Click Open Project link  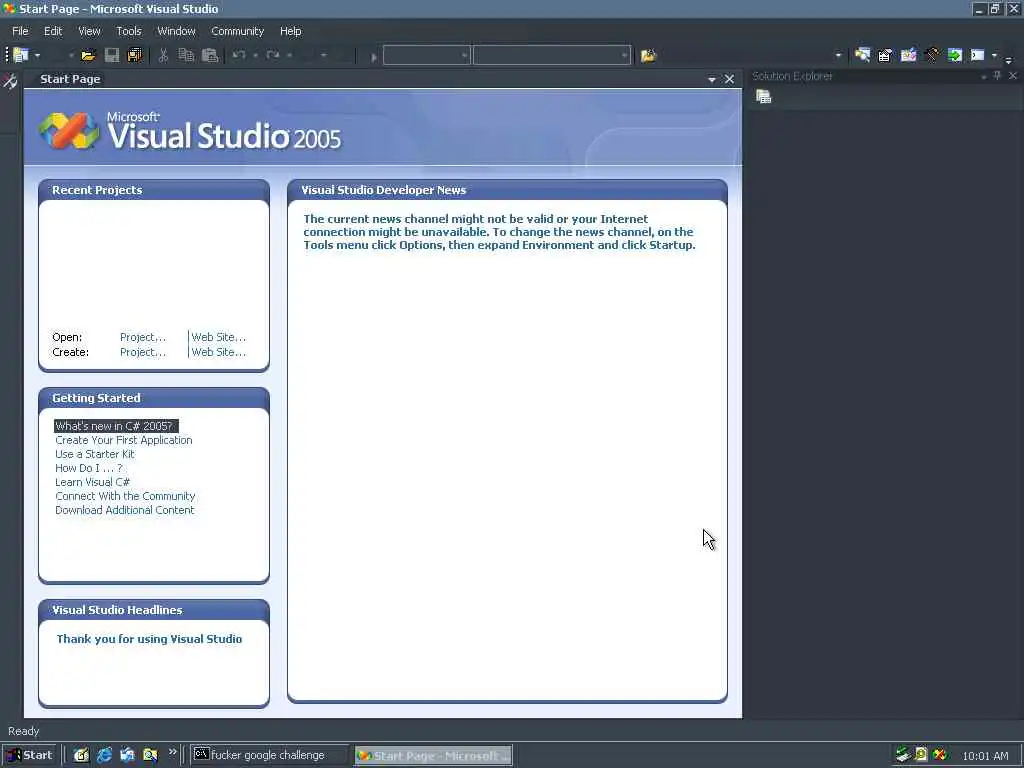pos(143,337)
